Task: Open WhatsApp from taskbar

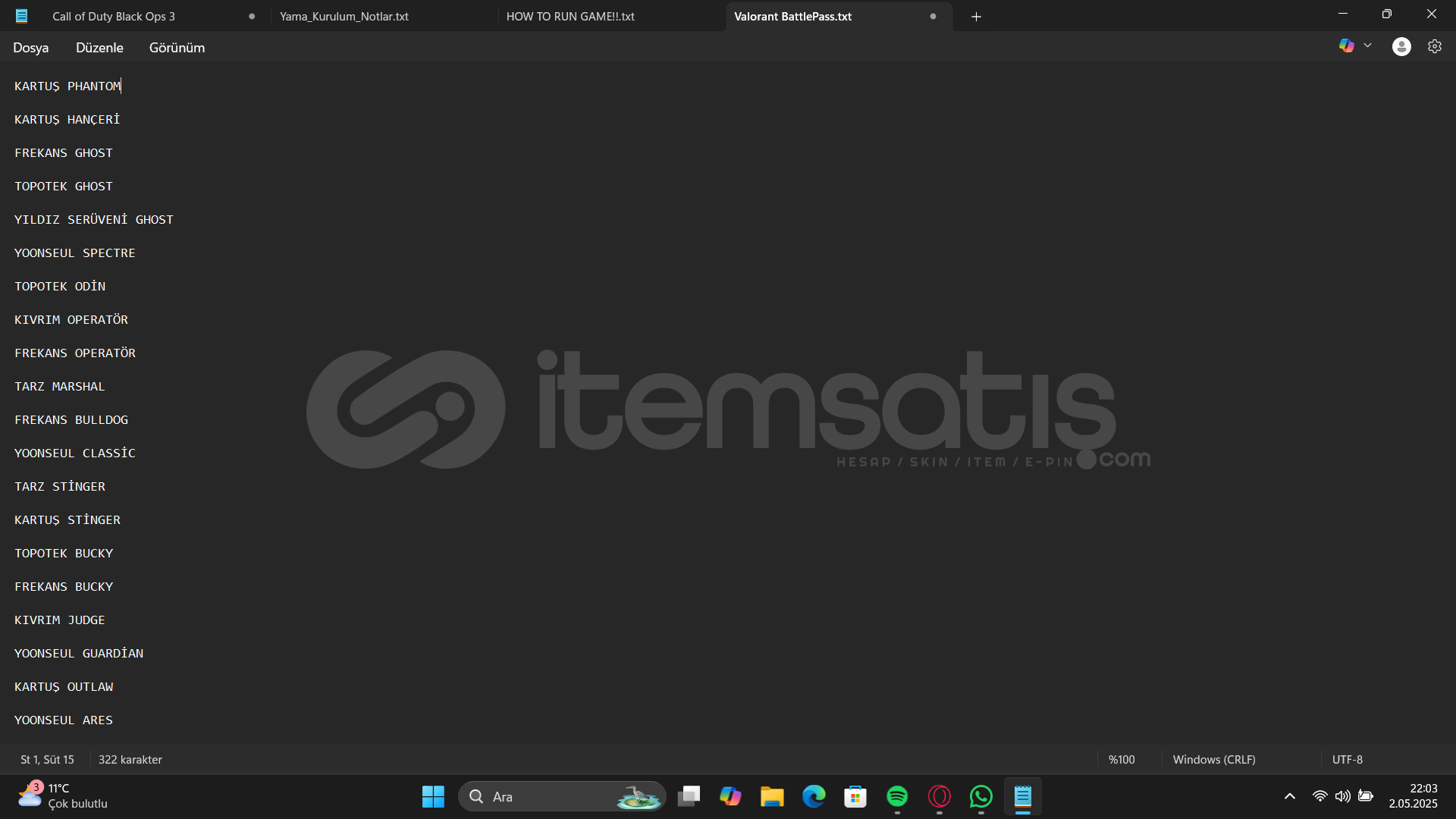Action: (x=981, y=796)
